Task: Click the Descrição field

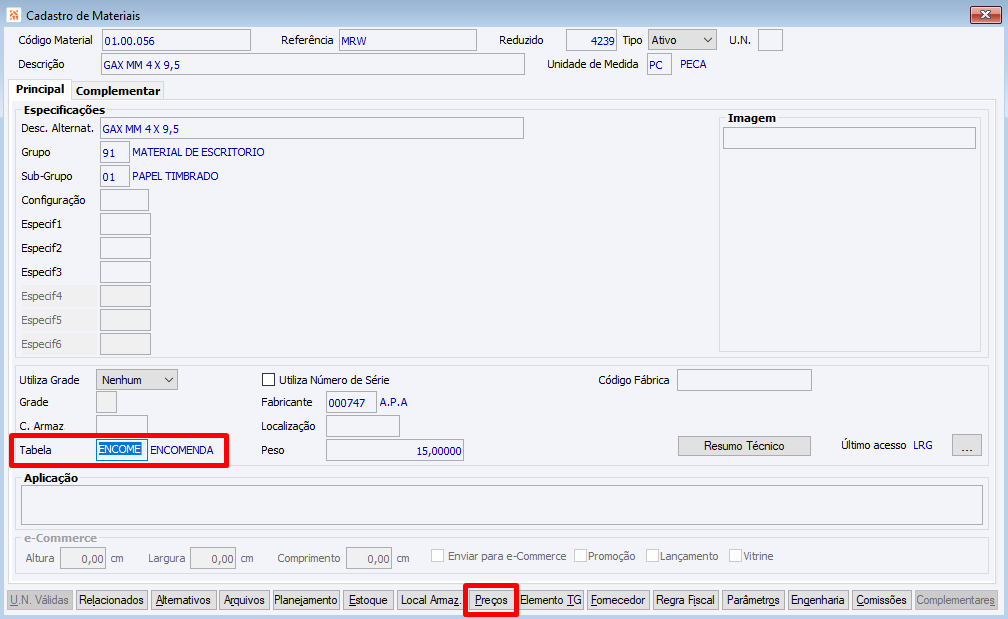Action: click(x=313, y=64)
